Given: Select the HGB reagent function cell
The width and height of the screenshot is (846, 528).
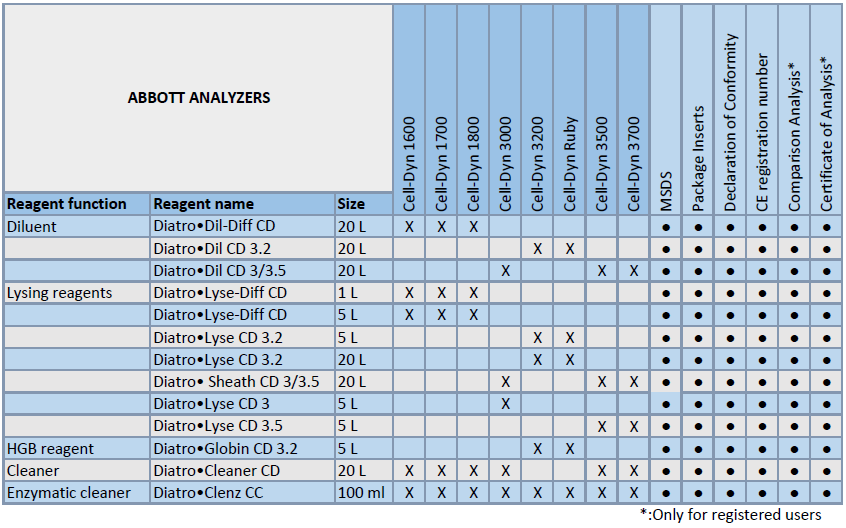Looking at the screenshot, I should pyautogui.click(x=77, y=449).
